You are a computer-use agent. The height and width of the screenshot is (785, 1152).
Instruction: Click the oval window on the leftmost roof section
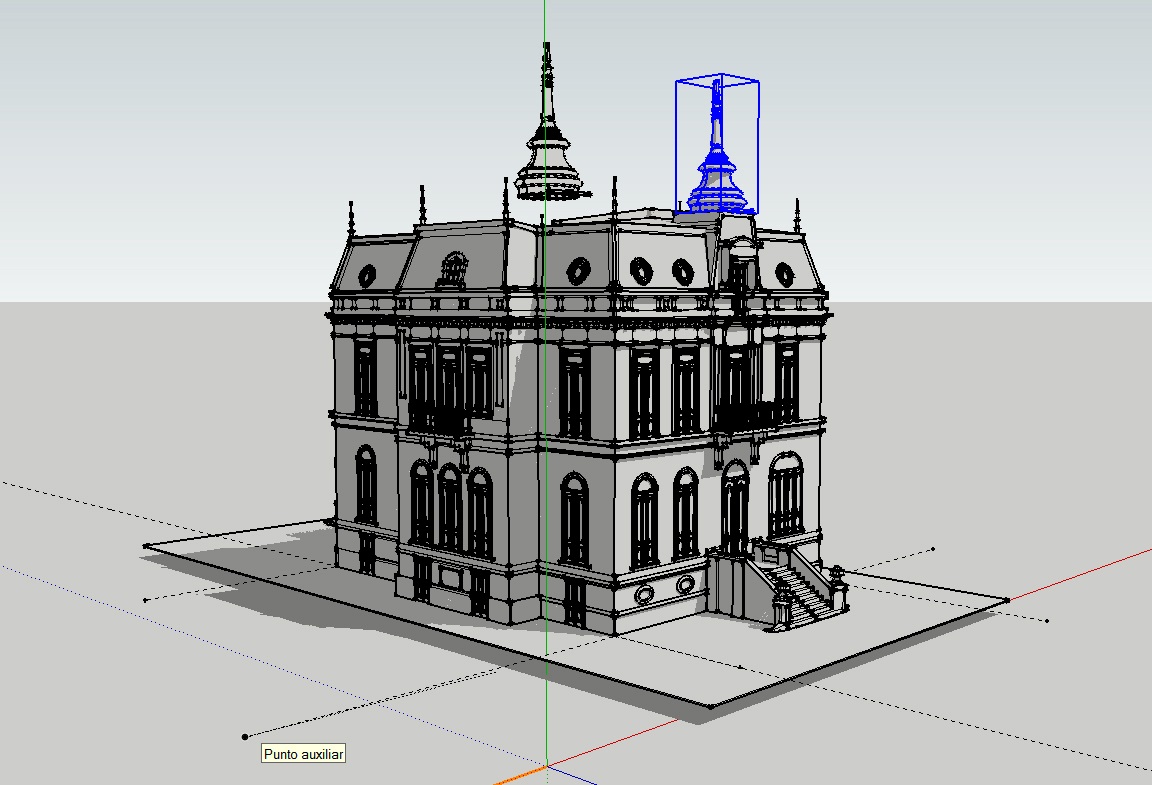pyautogui.click(x=367, y=275)
